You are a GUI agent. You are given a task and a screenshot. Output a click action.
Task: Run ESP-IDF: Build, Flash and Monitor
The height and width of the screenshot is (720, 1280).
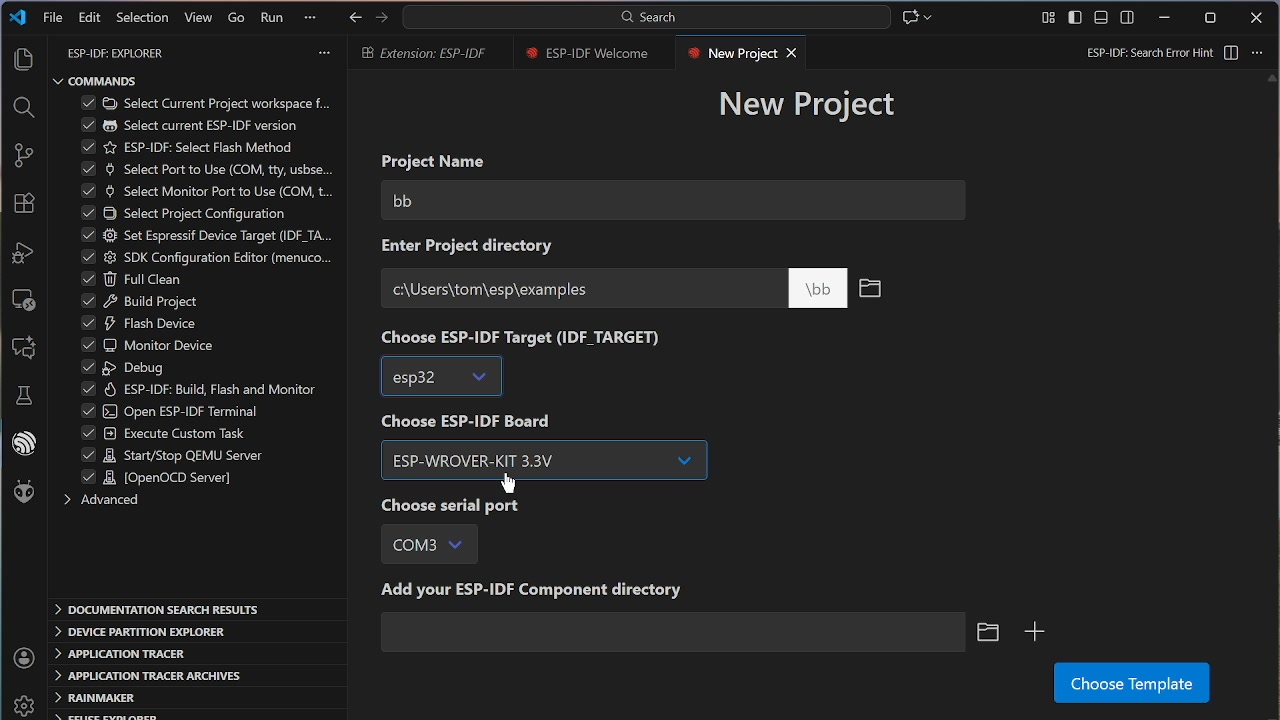(219, 389)
